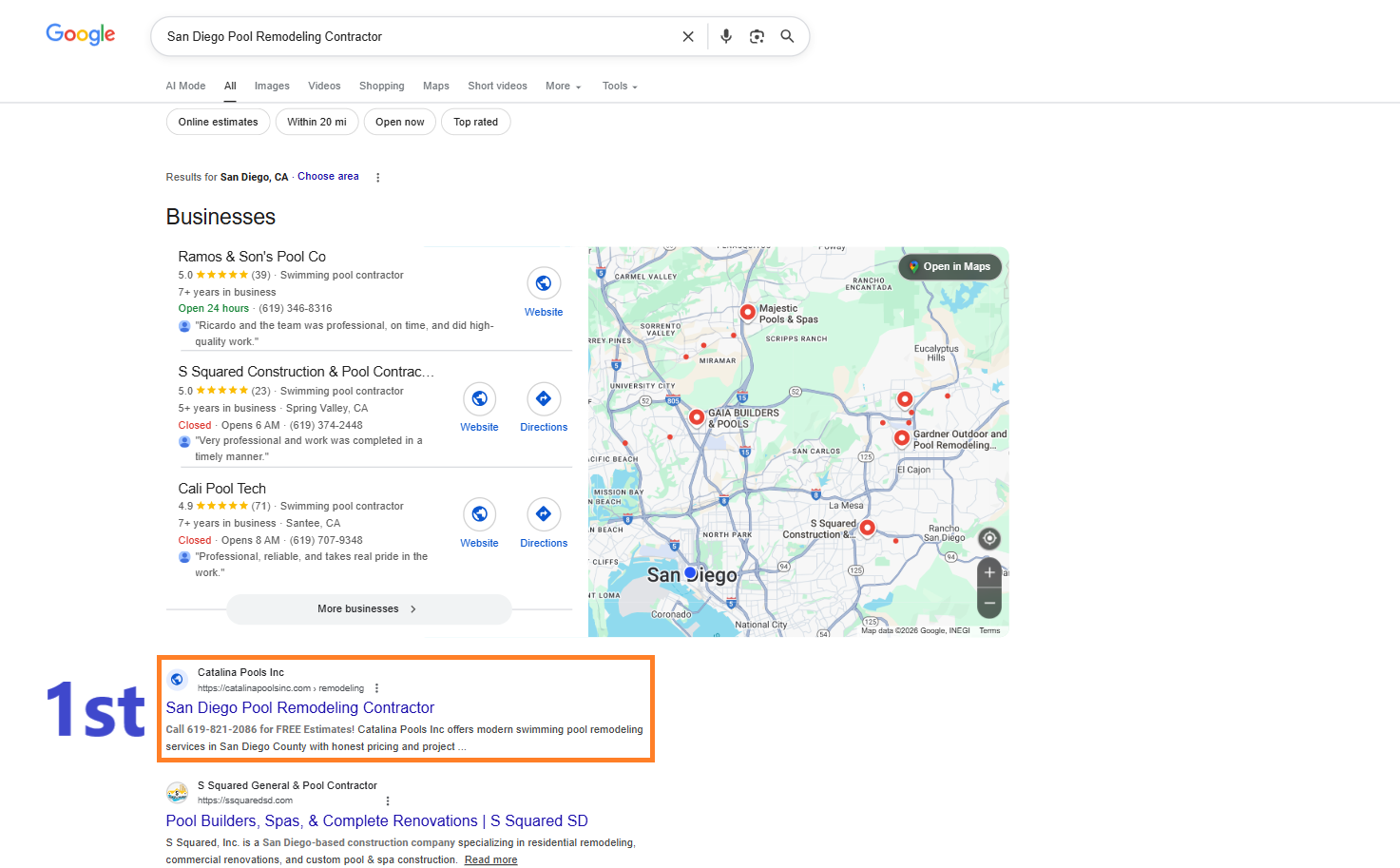The height and width of the screenshot is (868, 1400).
Task: Click Catalina Pools Inc globe favicon
Action: click(177, 679)
